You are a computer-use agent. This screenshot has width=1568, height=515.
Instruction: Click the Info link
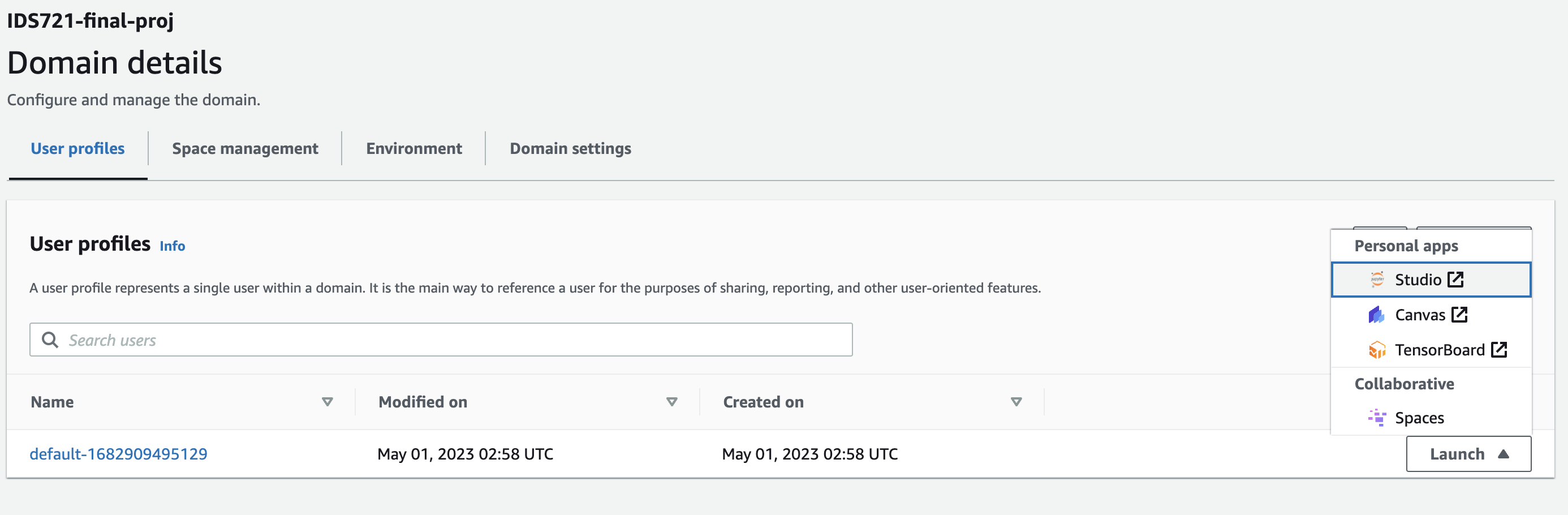[173, 246]
